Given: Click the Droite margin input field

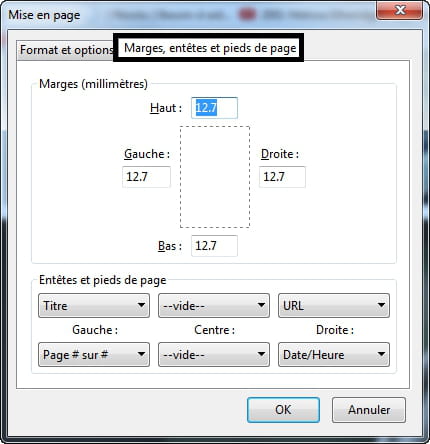Looking at the screenshot, I should [282, 177].
